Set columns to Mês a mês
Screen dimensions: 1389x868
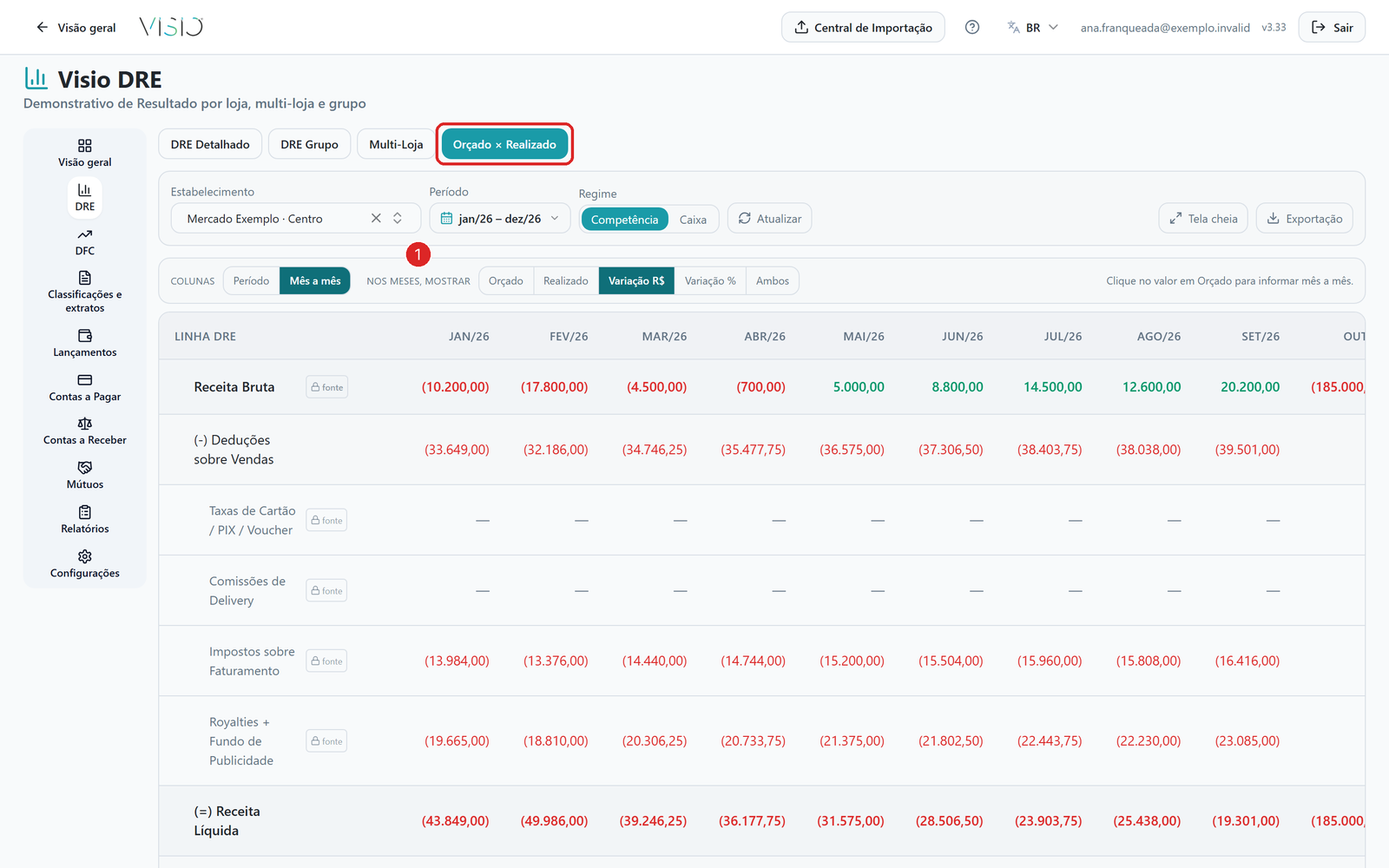click(315, 280)
